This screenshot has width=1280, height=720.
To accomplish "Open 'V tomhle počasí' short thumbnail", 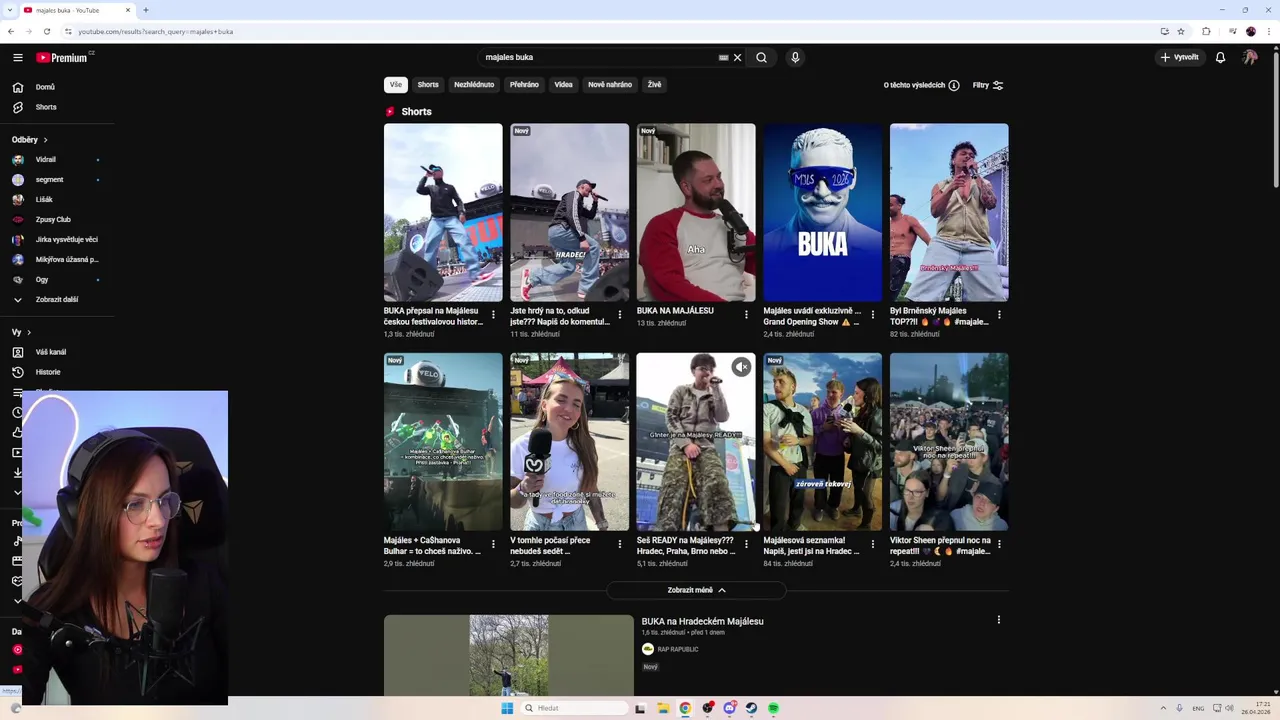I will (x=570, y=441).
